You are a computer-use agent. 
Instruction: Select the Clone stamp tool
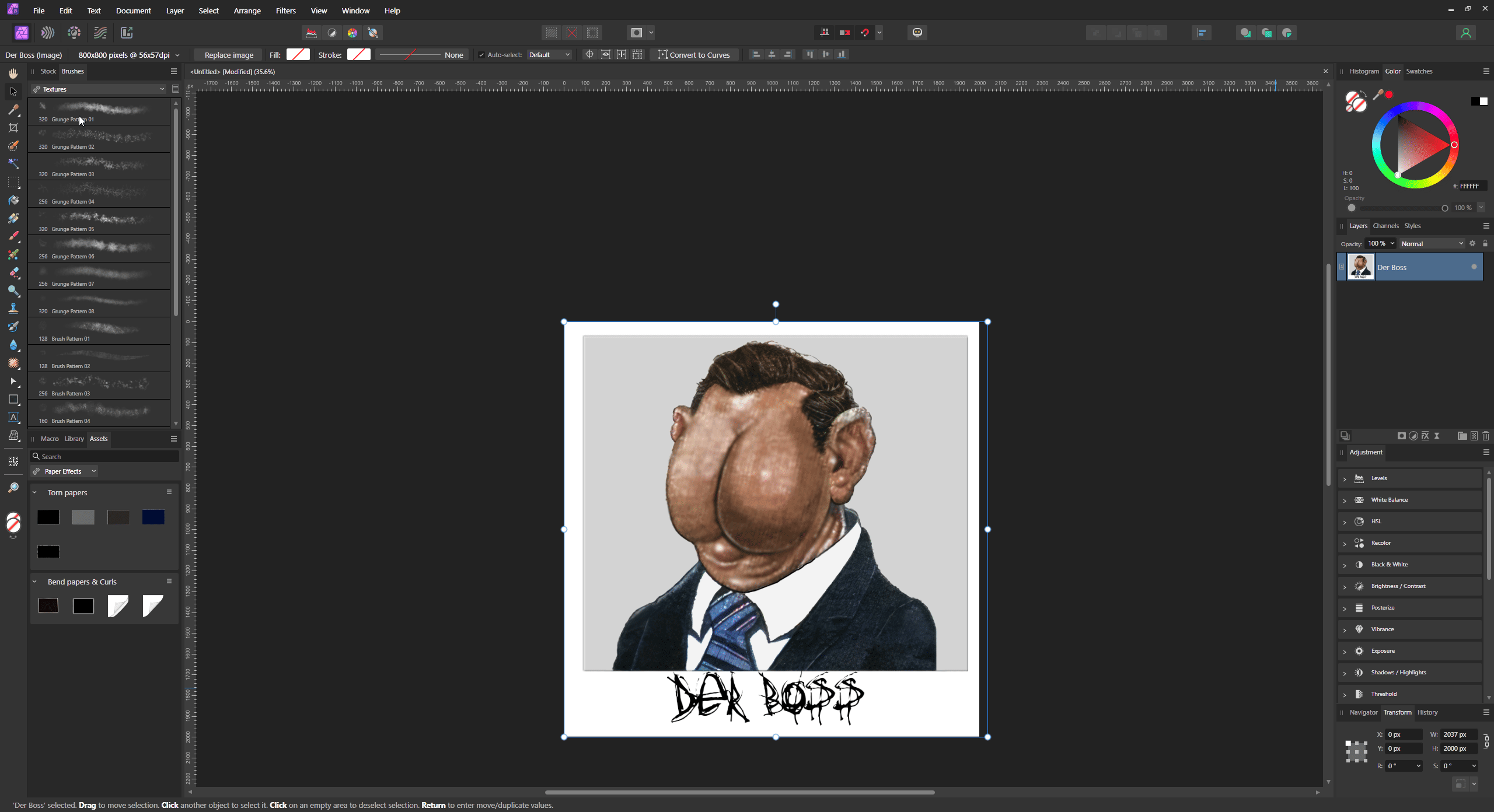click(13, 309)
